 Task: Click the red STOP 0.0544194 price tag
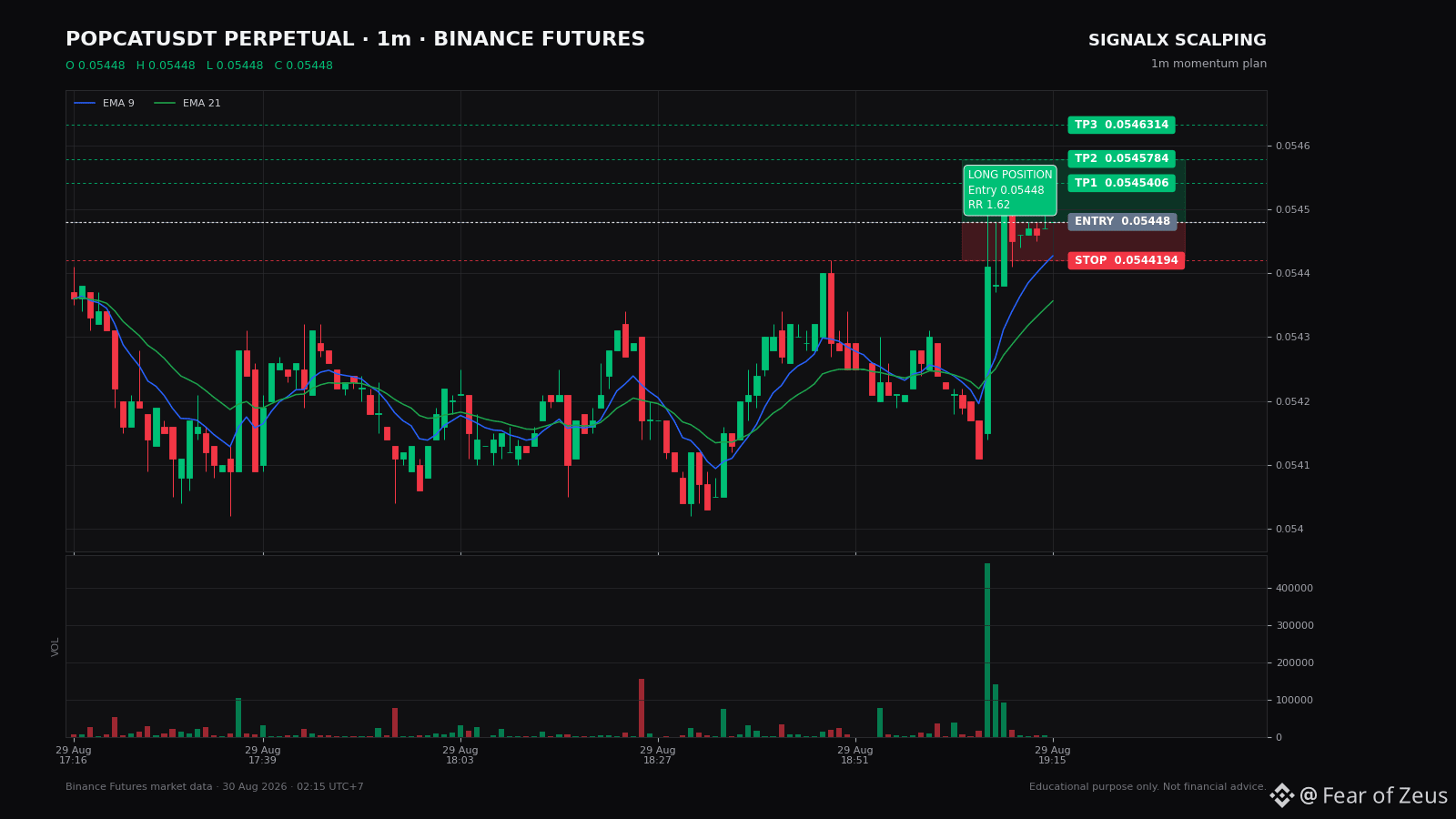[1127, 260]
